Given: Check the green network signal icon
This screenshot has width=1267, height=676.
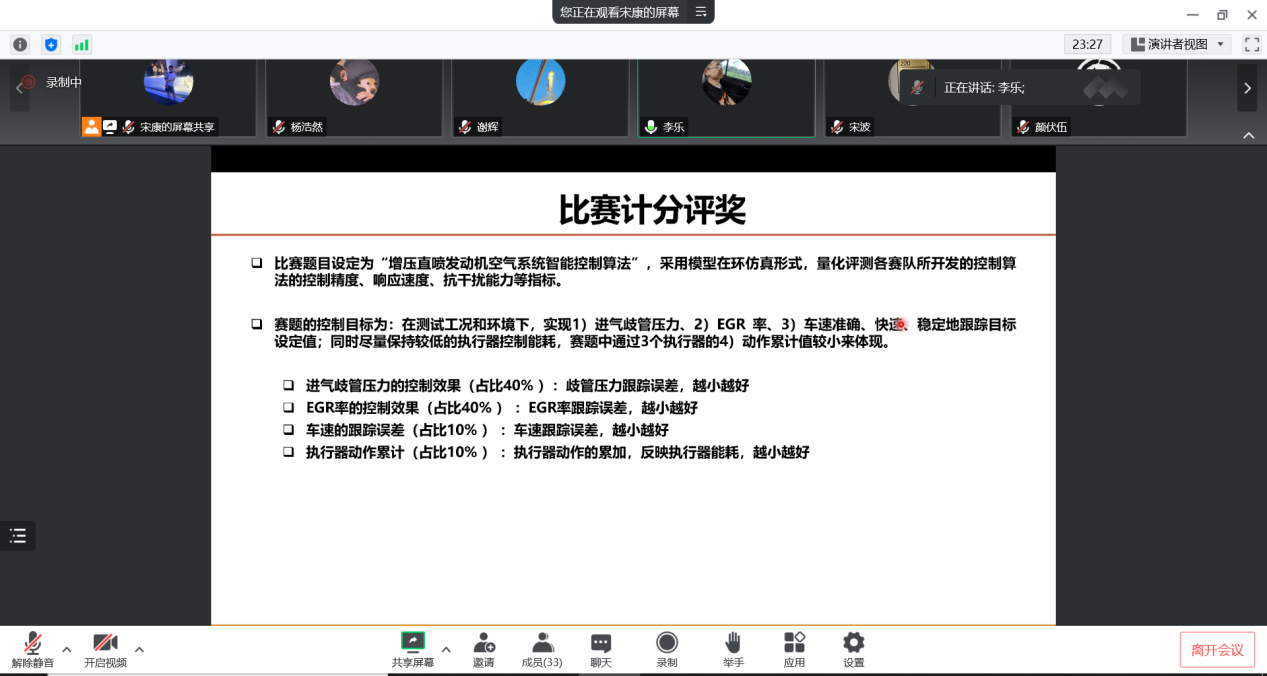Looking at the screenshot, I should click(x=82, y=45).
